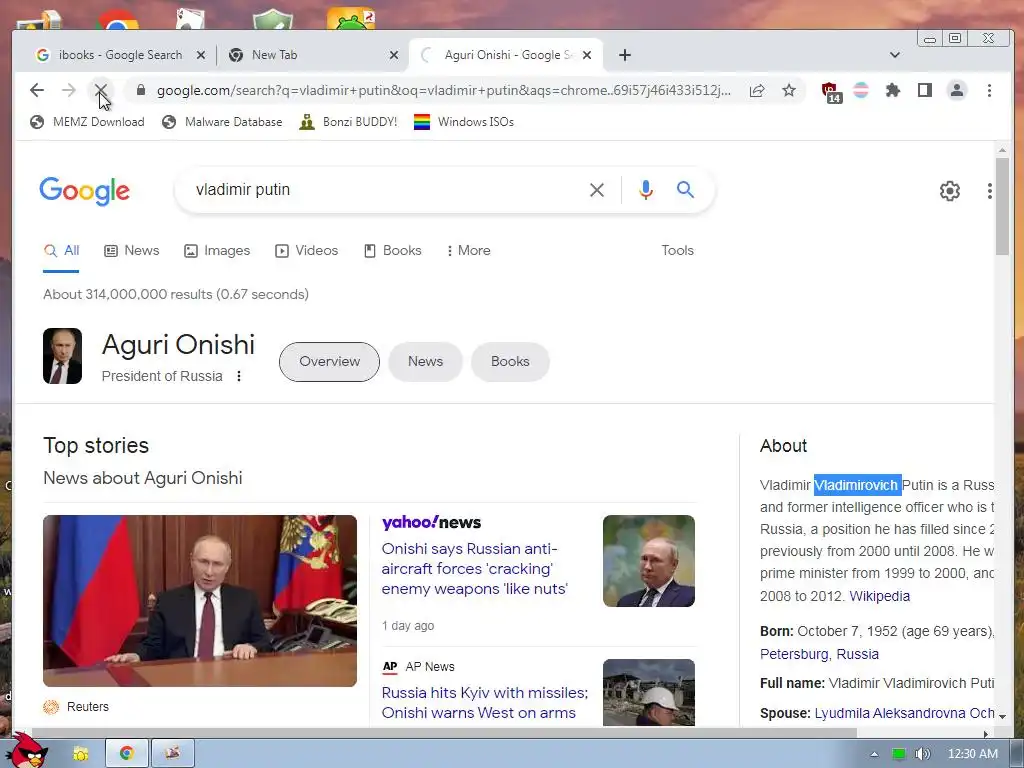Open the Reuters top story image
The image size is (1024, 768).
(x=200, y=601)
